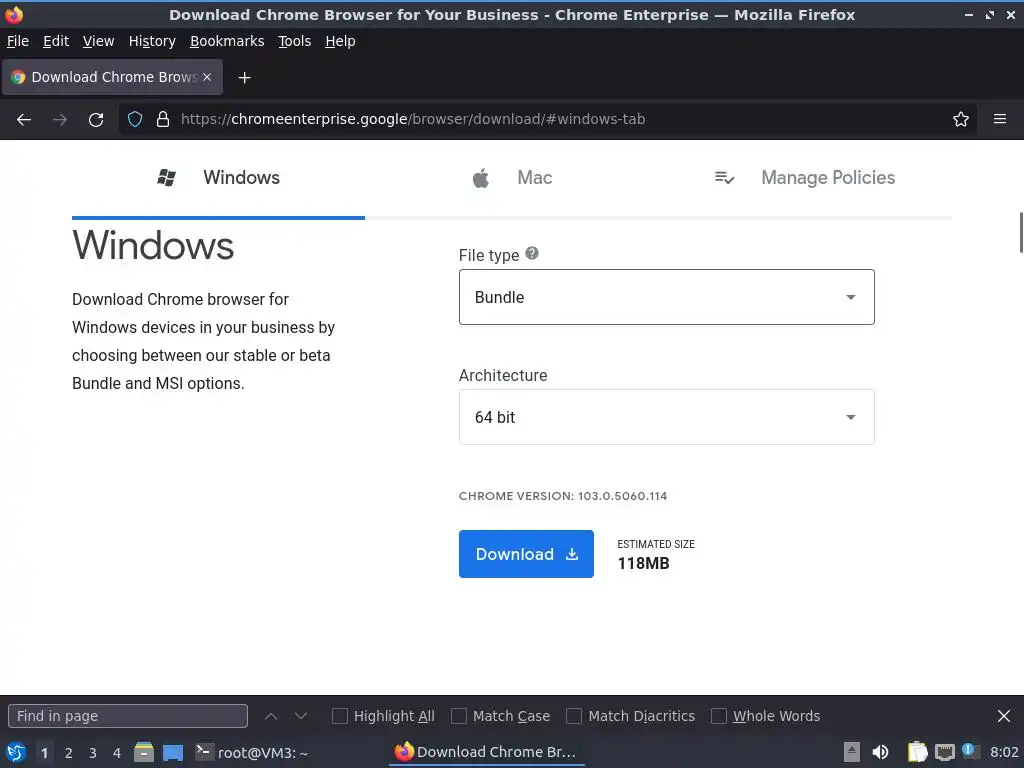Open the Firefox hamburger application menu
The image size is (1024, 768).
[1000, 119]
